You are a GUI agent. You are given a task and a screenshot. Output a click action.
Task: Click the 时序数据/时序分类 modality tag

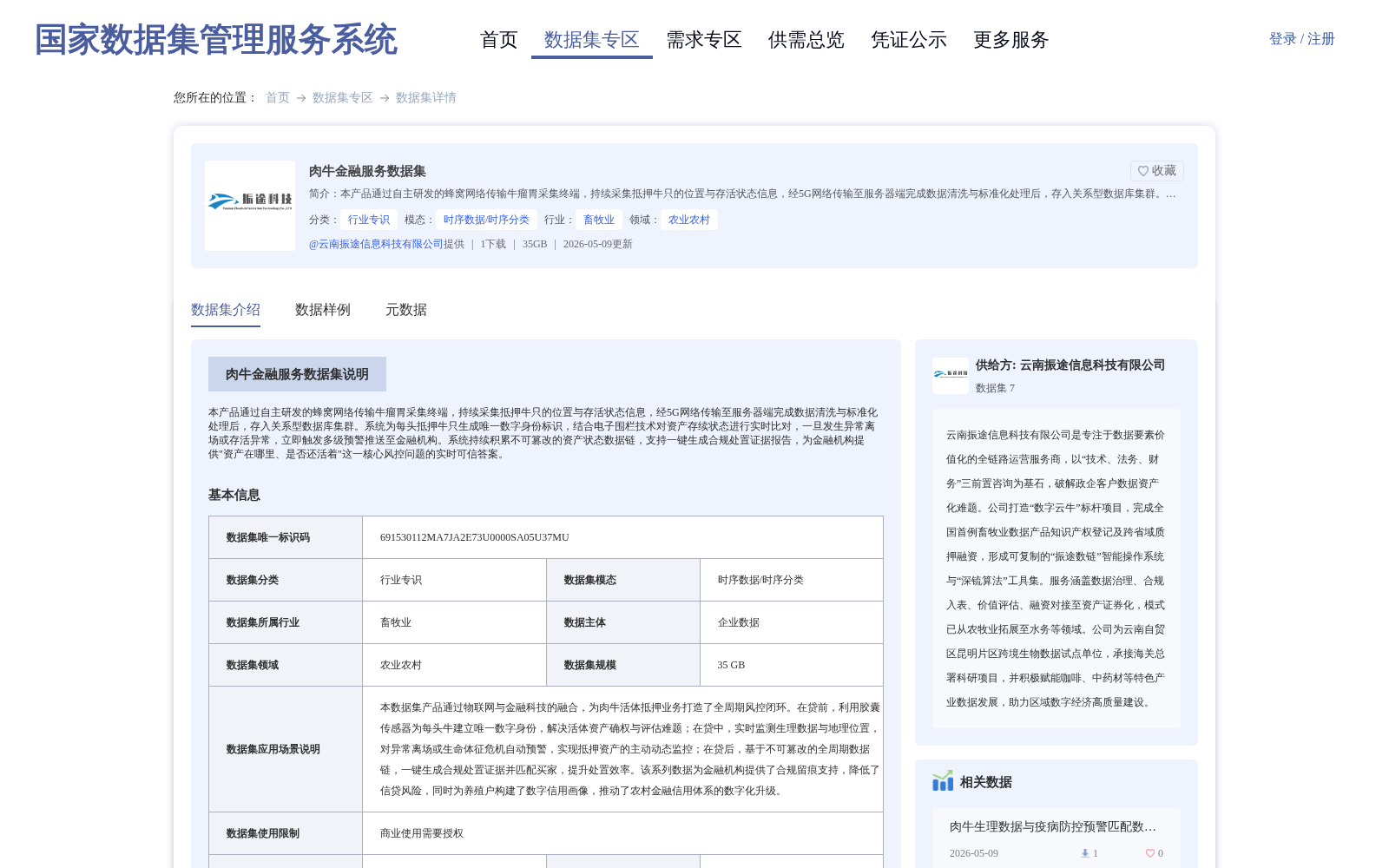[x=486, y=220]
